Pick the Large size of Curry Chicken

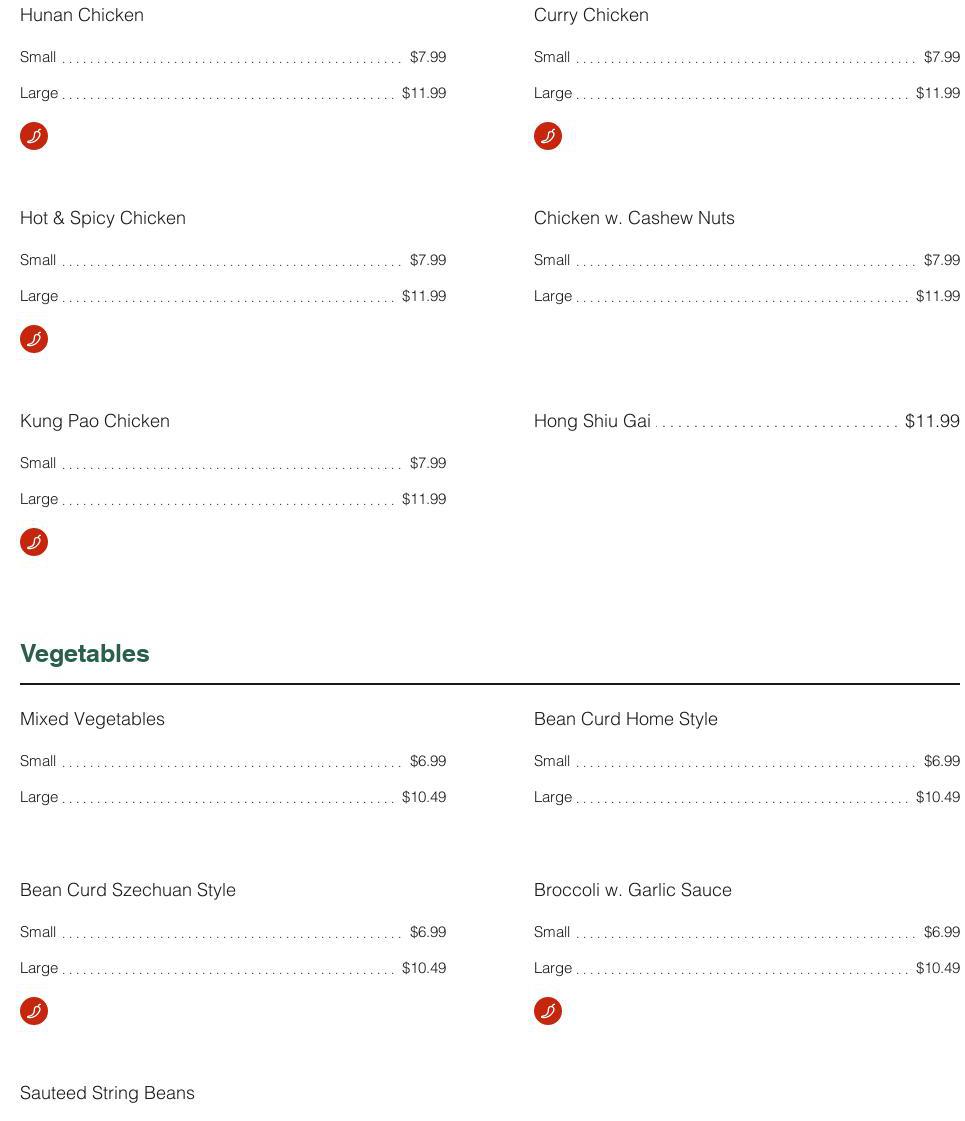click(x=553, y=93)
